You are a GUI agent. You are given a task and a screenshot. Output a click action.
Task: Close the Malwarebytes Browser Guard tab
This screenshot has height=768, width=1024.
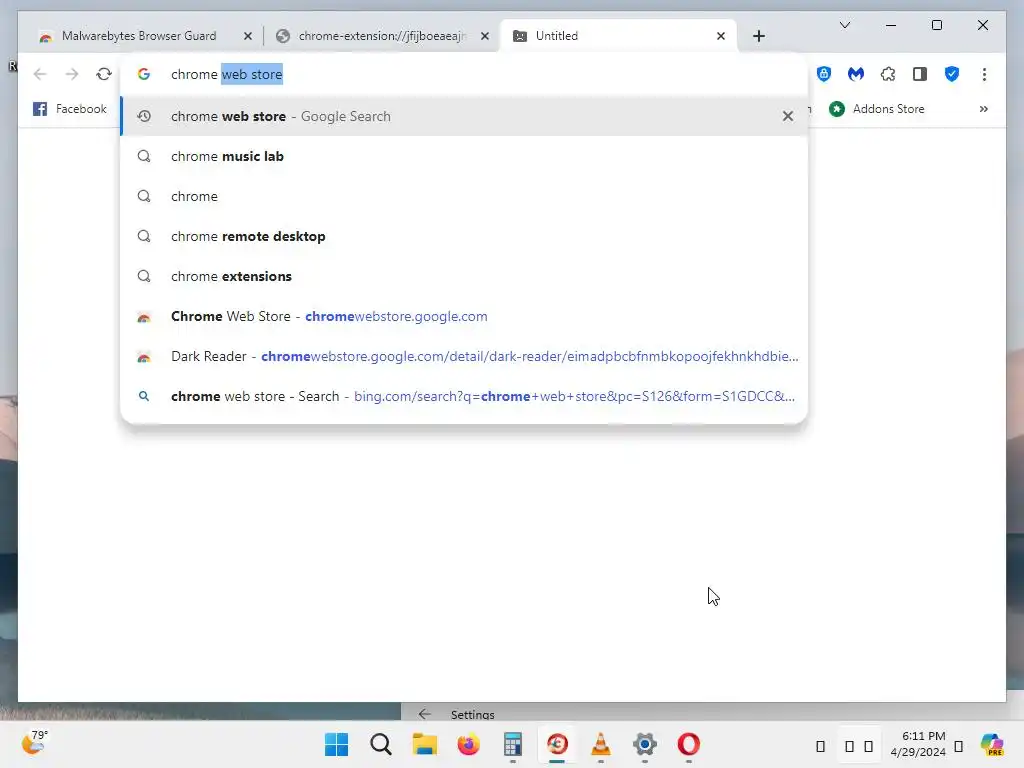click(x=248, y=37)
